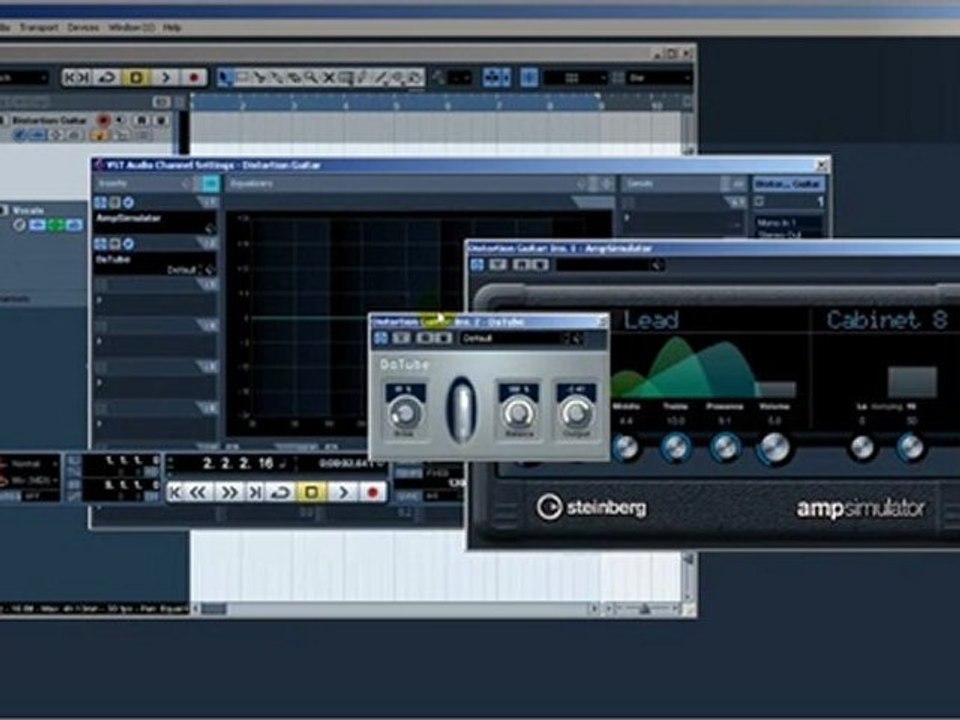Click the Middle knob on AmpSimulator
The height and width of the screenshot is (720, 960).
pyautogui.click(x=625, y=448)
